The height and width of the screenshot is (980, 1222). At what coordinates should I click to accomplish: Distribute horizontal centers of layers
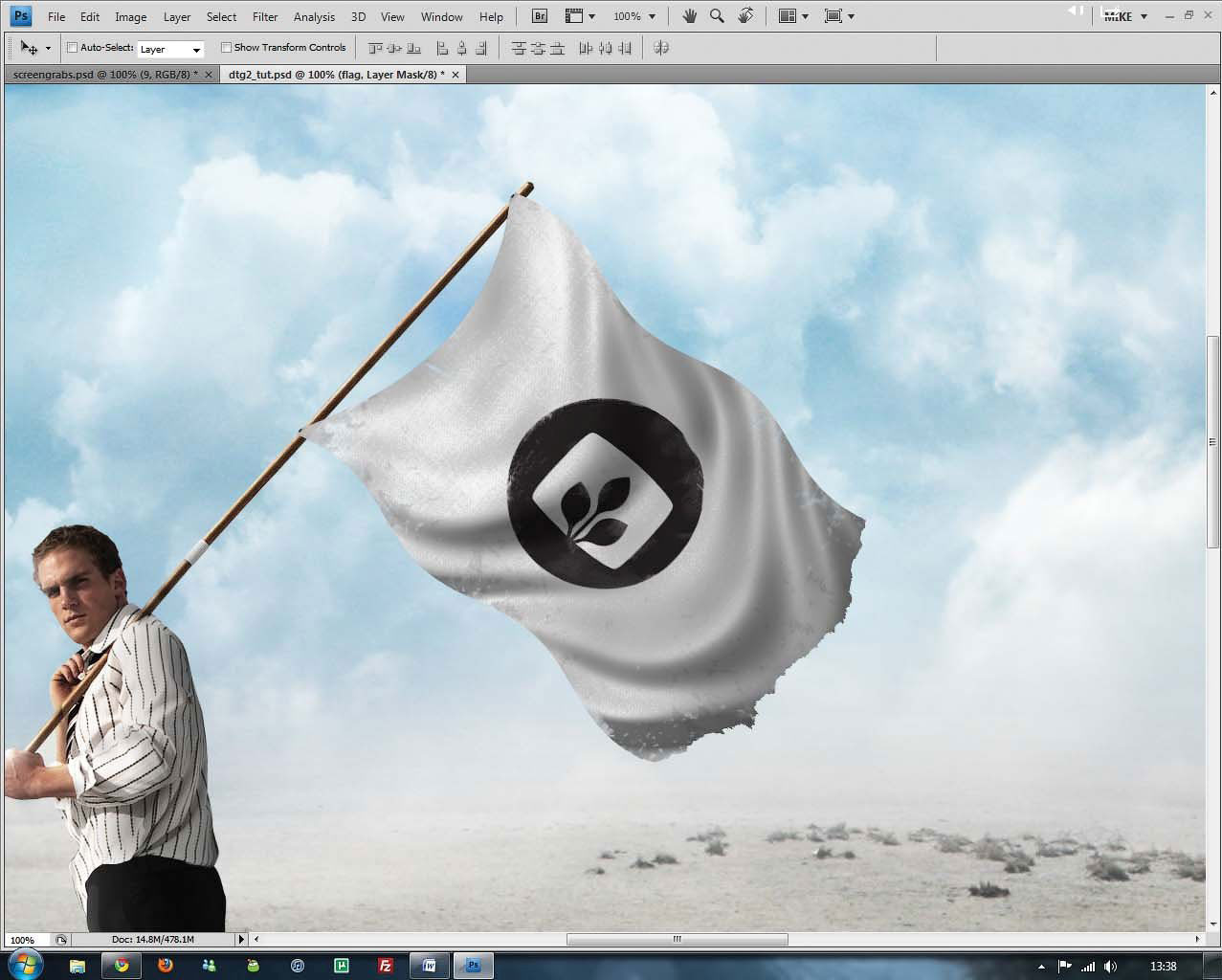pos(605,48)
